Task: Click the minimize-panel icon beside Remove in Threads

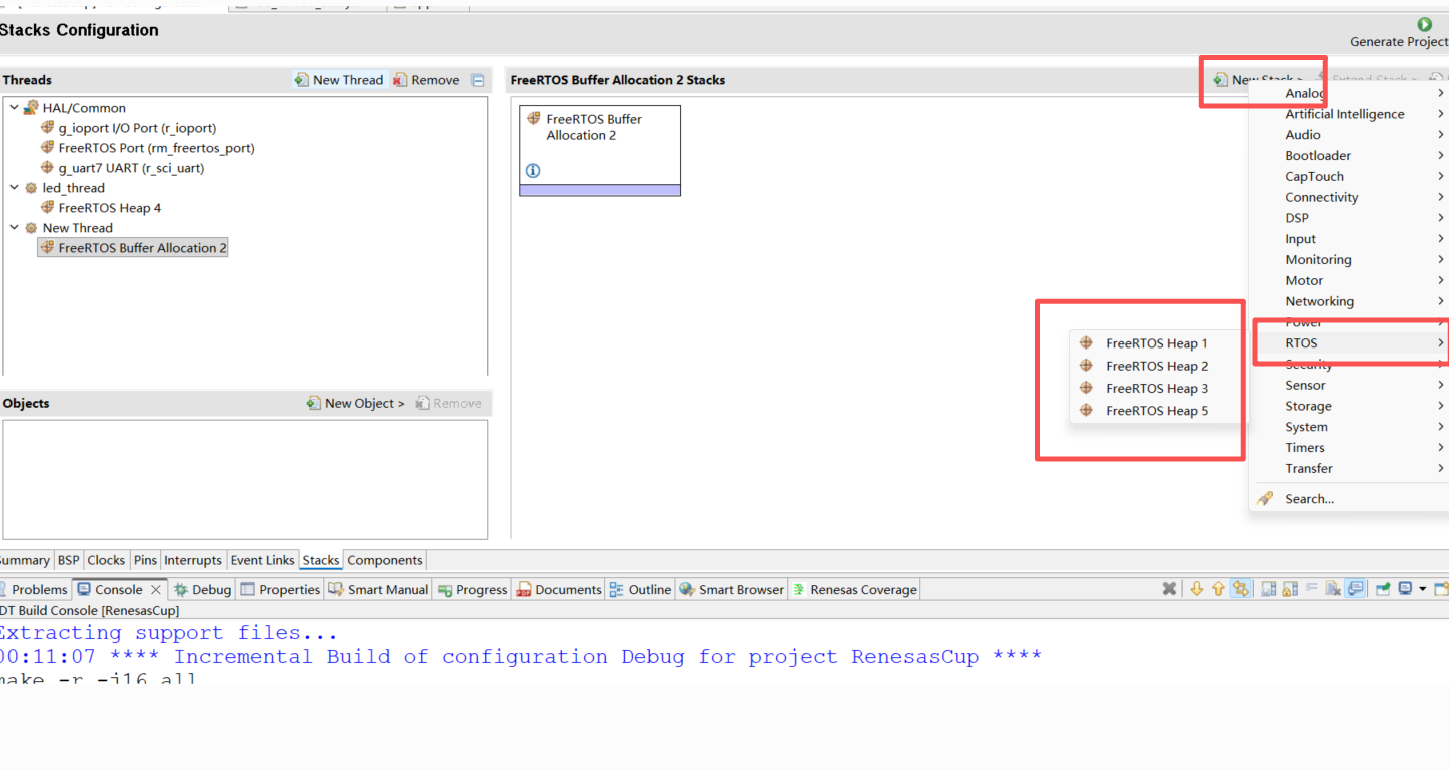Action: 478,80
